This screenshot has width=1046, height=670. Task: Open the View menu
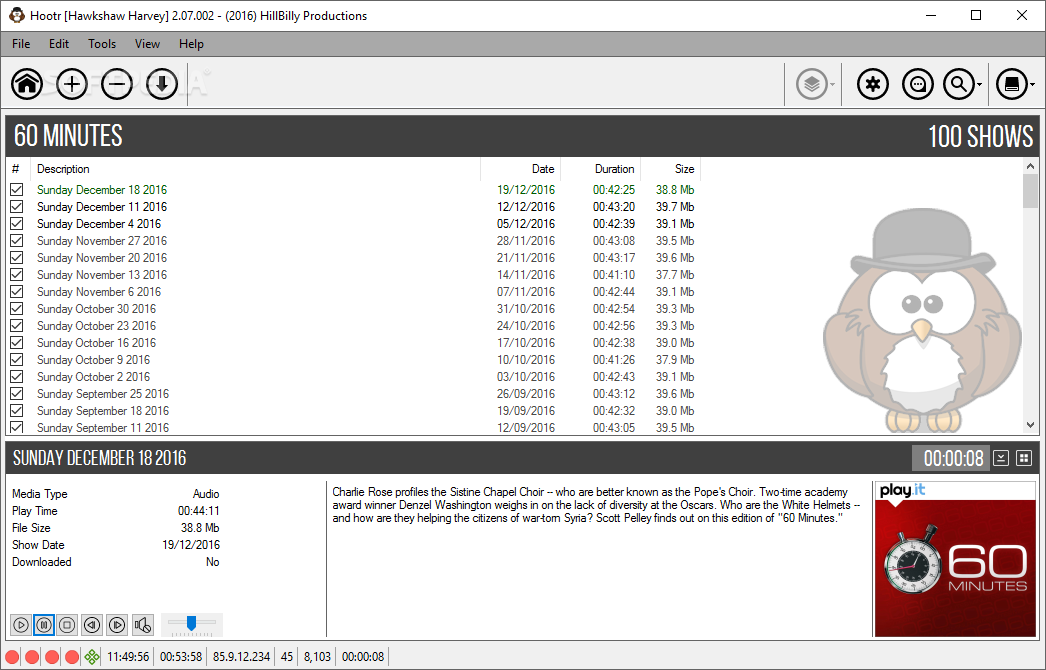tap(147, 44)
